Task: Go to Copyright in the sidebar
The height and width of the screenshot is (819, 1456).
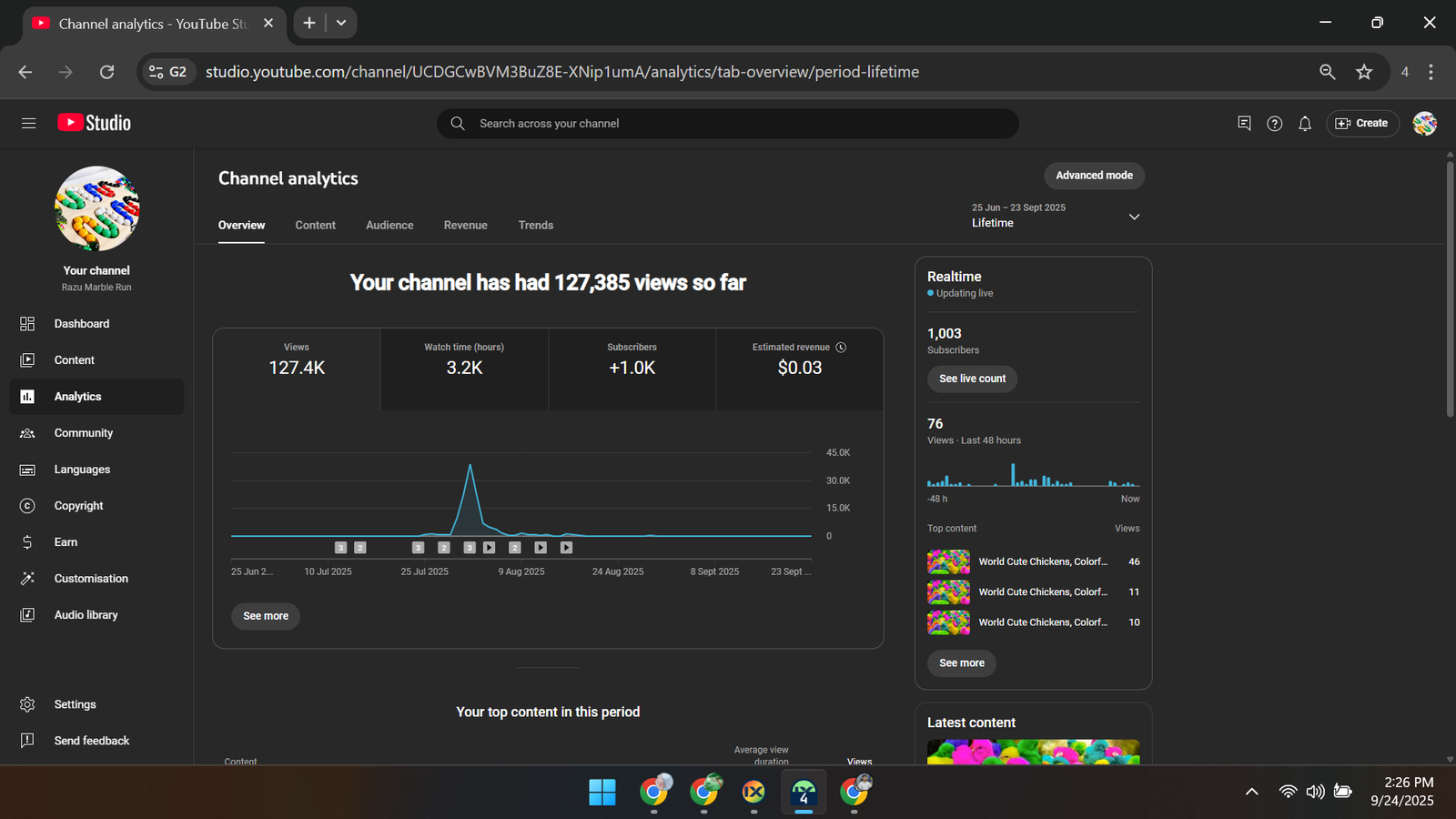Action: click(78, 506)
